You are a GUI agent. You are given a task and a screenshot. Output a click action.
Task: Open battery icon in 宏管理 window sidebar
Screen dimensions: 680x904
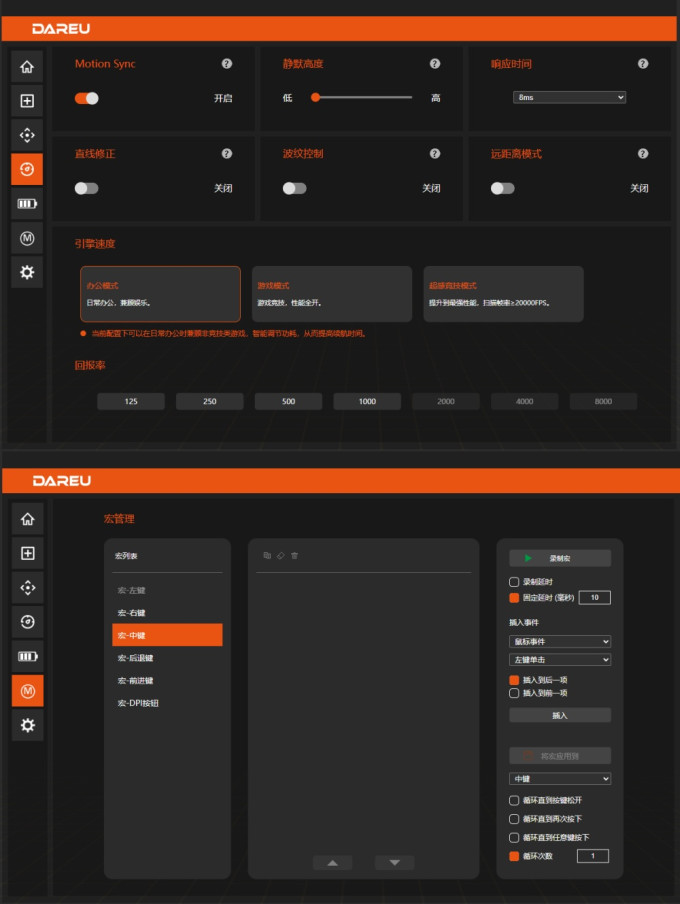[x=28, y=656]
